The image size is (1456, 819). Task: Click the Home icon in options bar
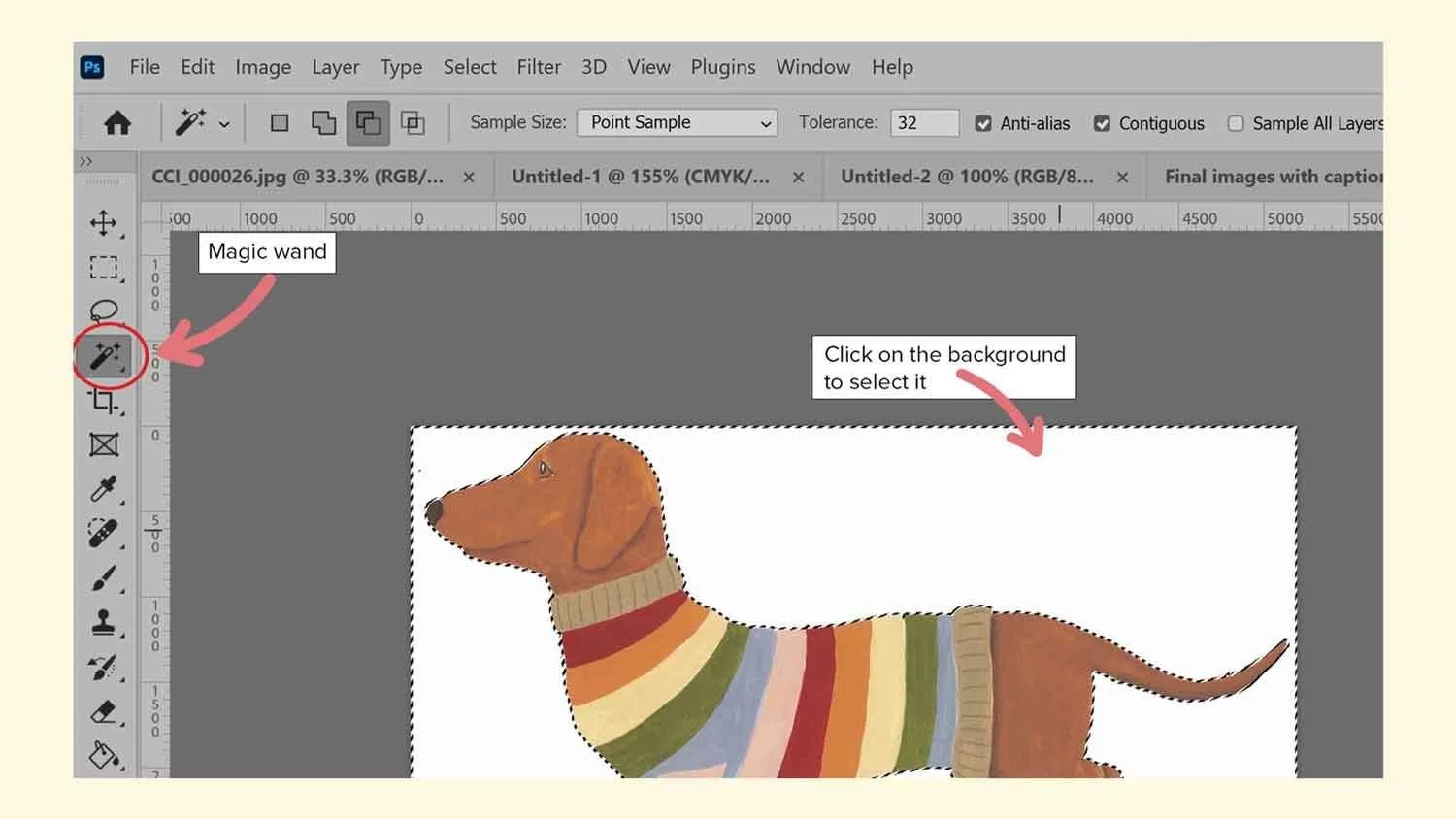point(117,123)
